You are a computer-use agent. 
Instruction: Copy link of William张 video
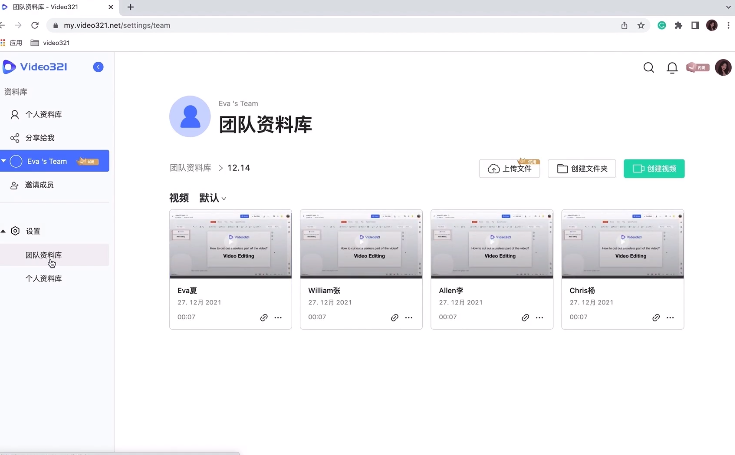pyautogui.click(x=395, y=317)
